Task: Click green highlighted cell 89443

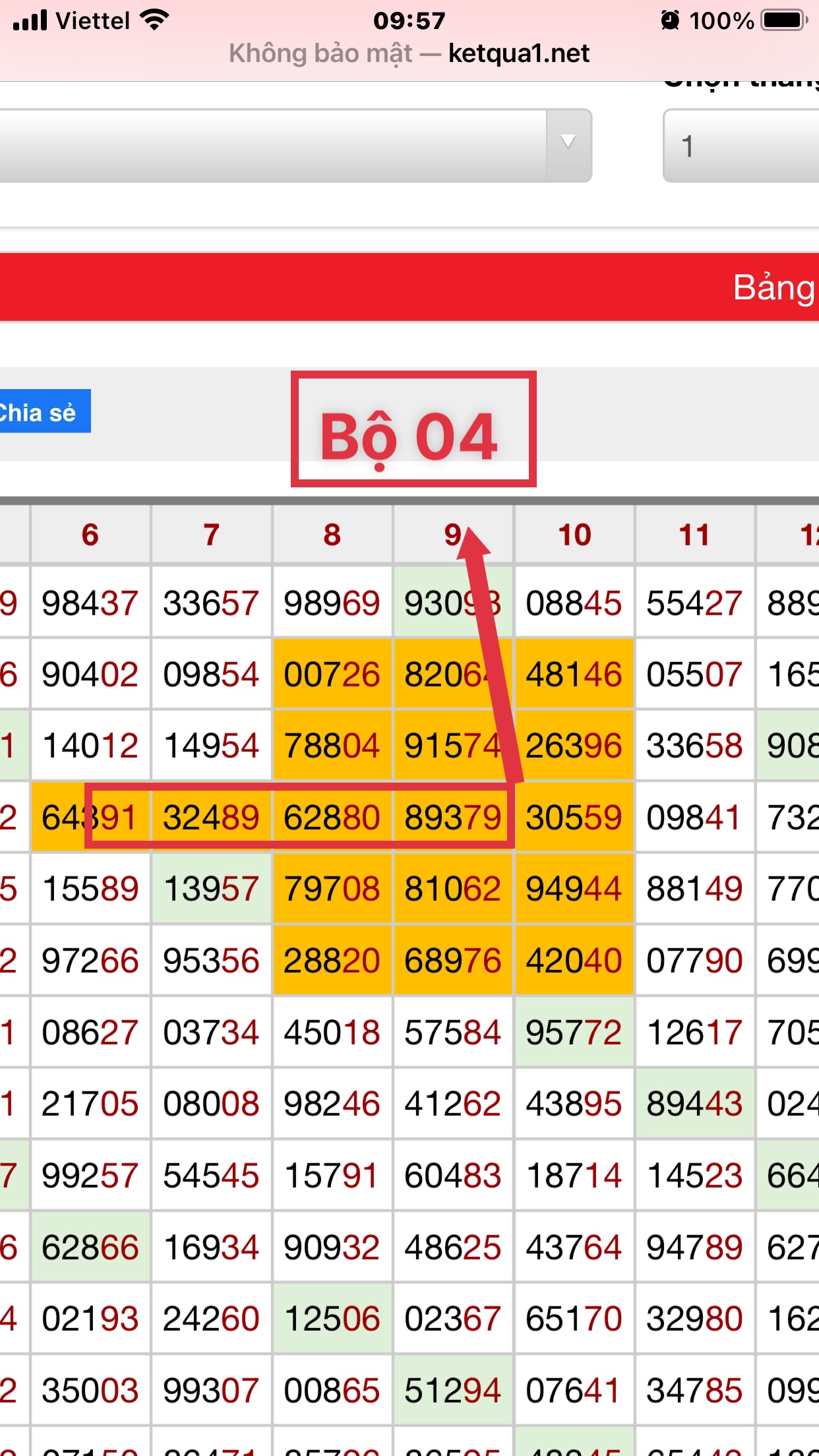Action: coord(694,1104)
